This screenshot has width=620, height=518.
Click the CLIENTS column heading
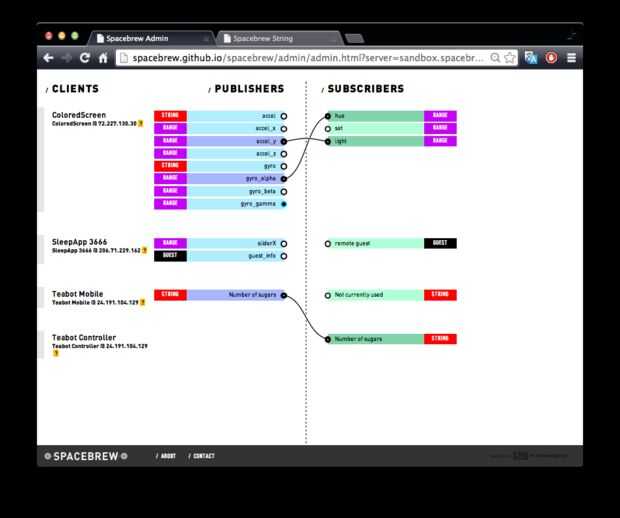75,89
